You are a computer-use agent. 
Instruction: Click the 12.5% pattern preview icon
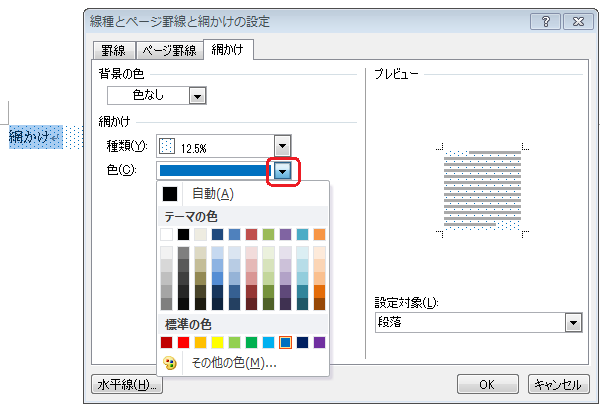pos(168,146)
